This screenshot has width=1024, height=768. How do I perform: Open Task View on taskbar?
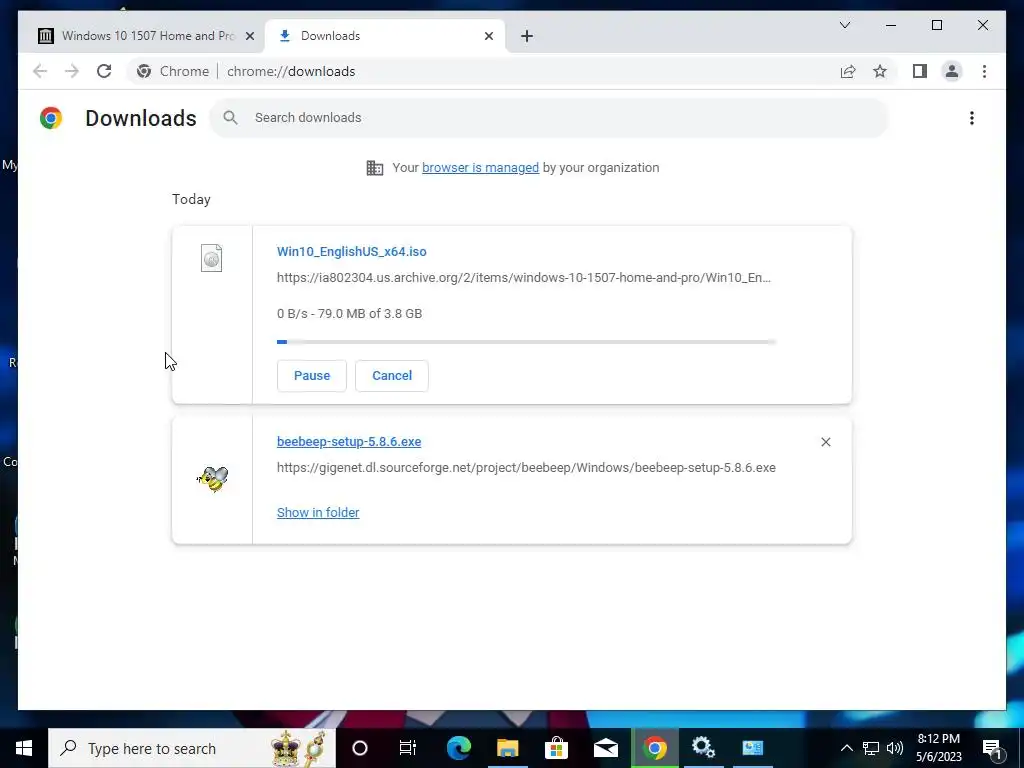408,748
